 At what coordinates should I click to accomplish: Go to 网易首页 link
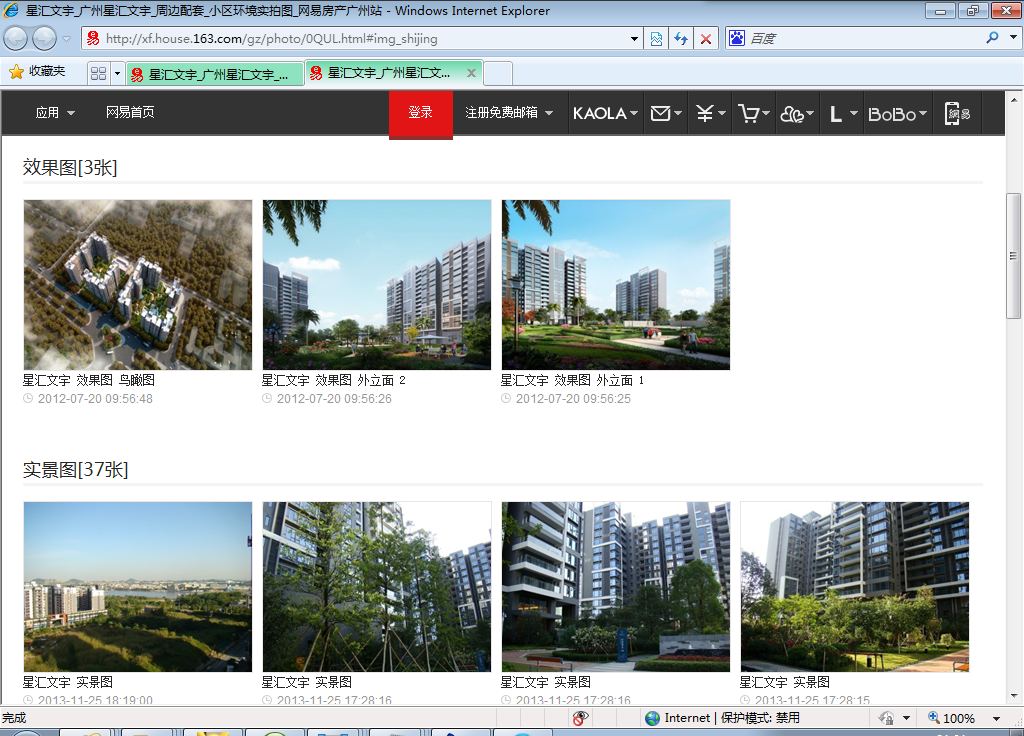click(x=130, y=113)
